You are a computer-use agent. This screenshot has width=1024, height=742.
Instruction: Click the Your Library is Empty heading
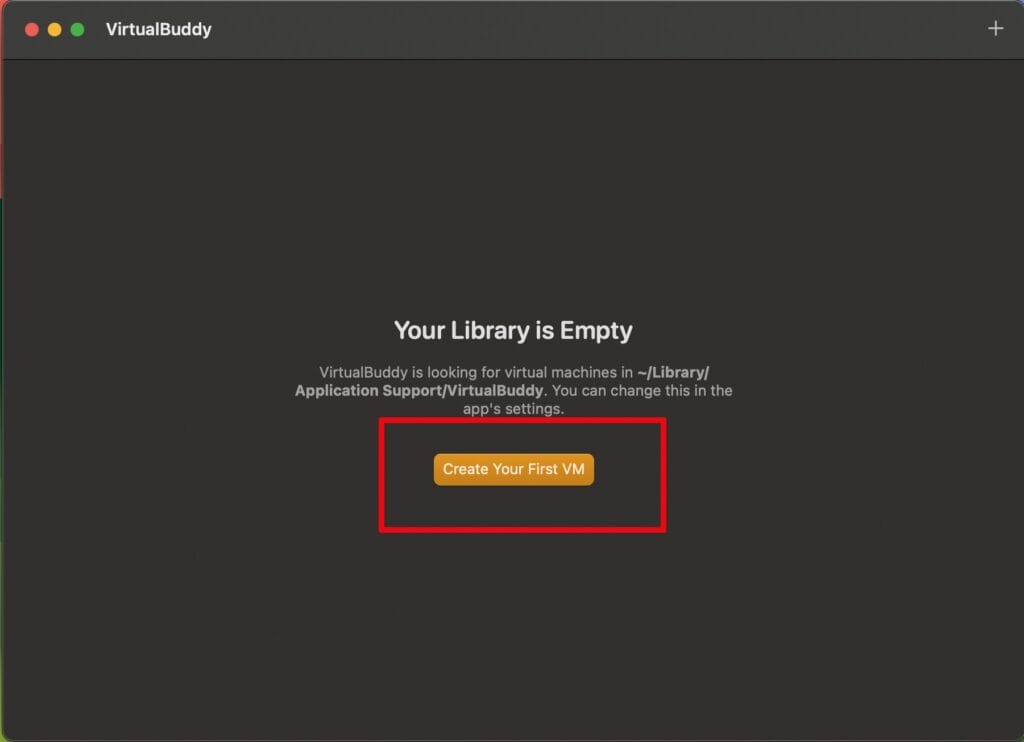[513, 331]
